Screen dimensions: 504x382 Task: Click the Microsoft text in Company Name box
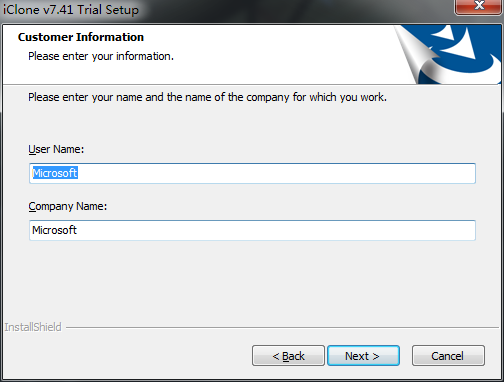click(x=54, y=230)
